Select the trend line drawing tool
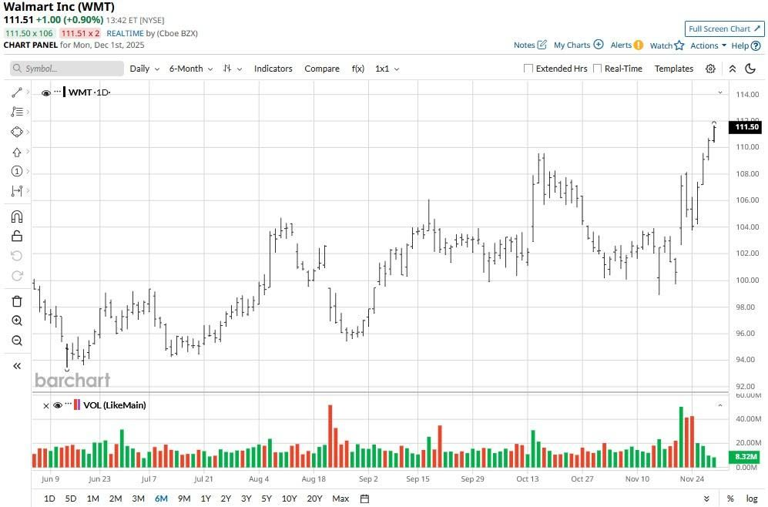The height and width of the screenshot is (507, 768). pos(16,92)
